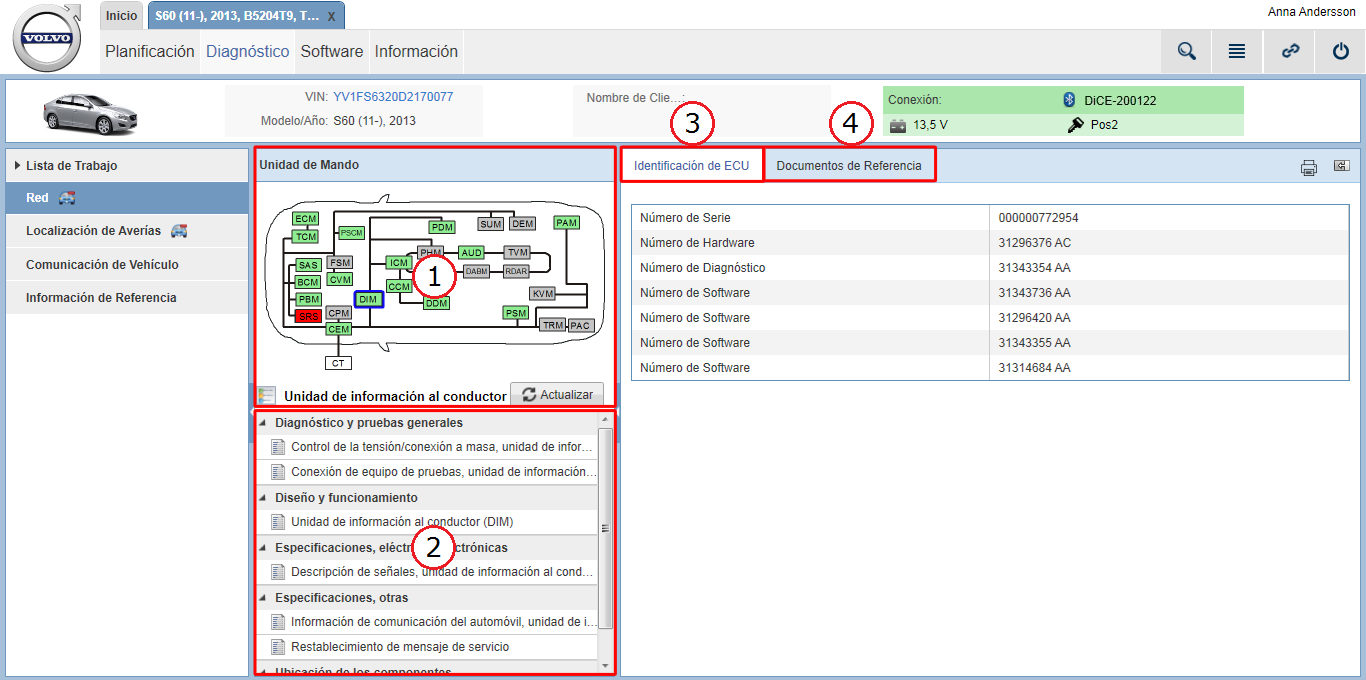The width and height of the screenshot is (1366, 680).
Task: Open Descripción de señales document
Action: (x=427, y=572)
